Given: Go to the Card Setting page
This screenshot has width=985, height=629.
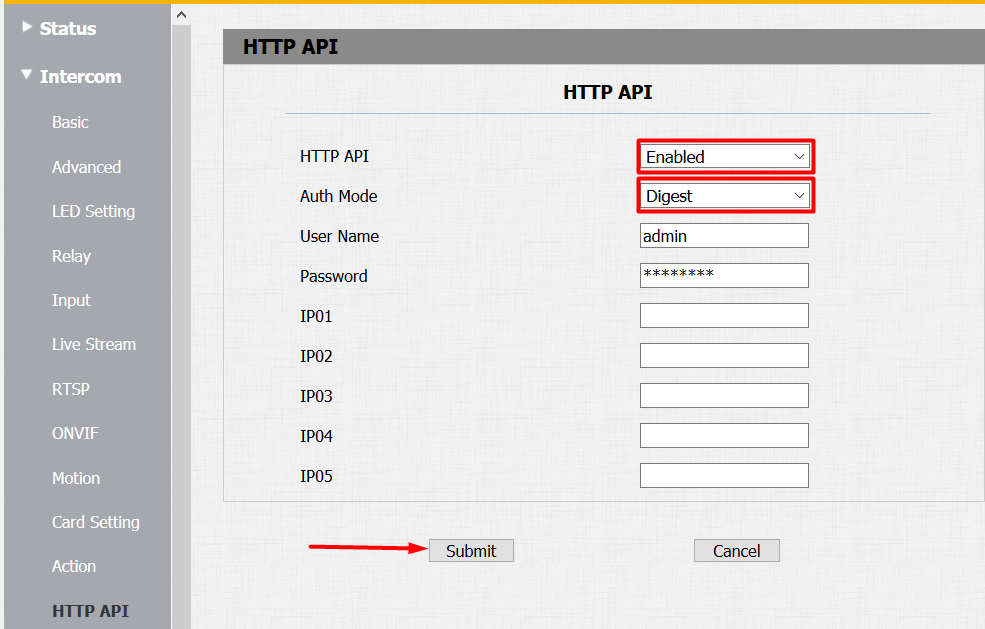Looking at the screenshot, I should pos(96,522).
